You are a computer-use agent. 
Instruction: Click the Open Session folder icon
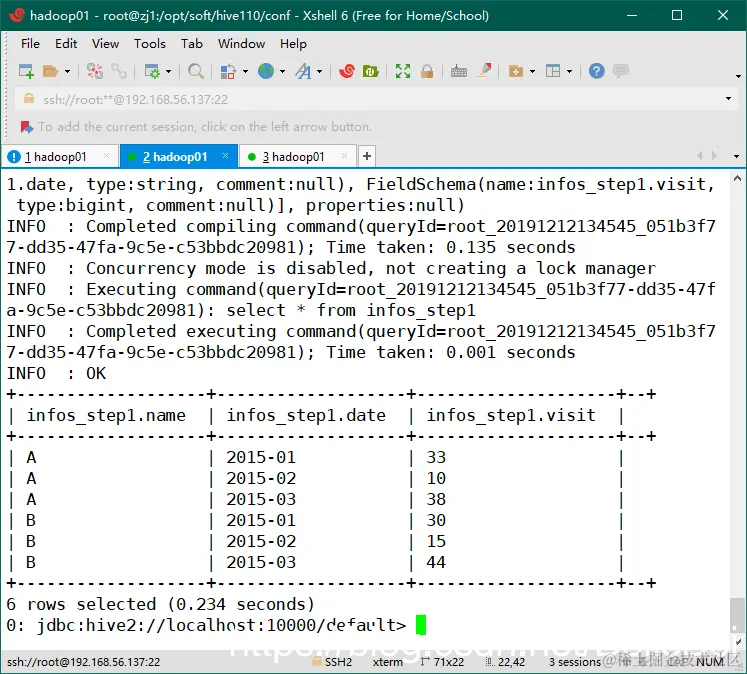[50, 71]
